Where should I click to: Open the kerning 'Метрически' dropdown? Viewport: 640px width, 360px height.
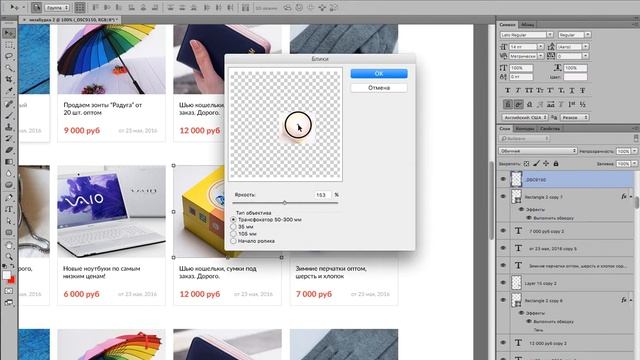540,56
